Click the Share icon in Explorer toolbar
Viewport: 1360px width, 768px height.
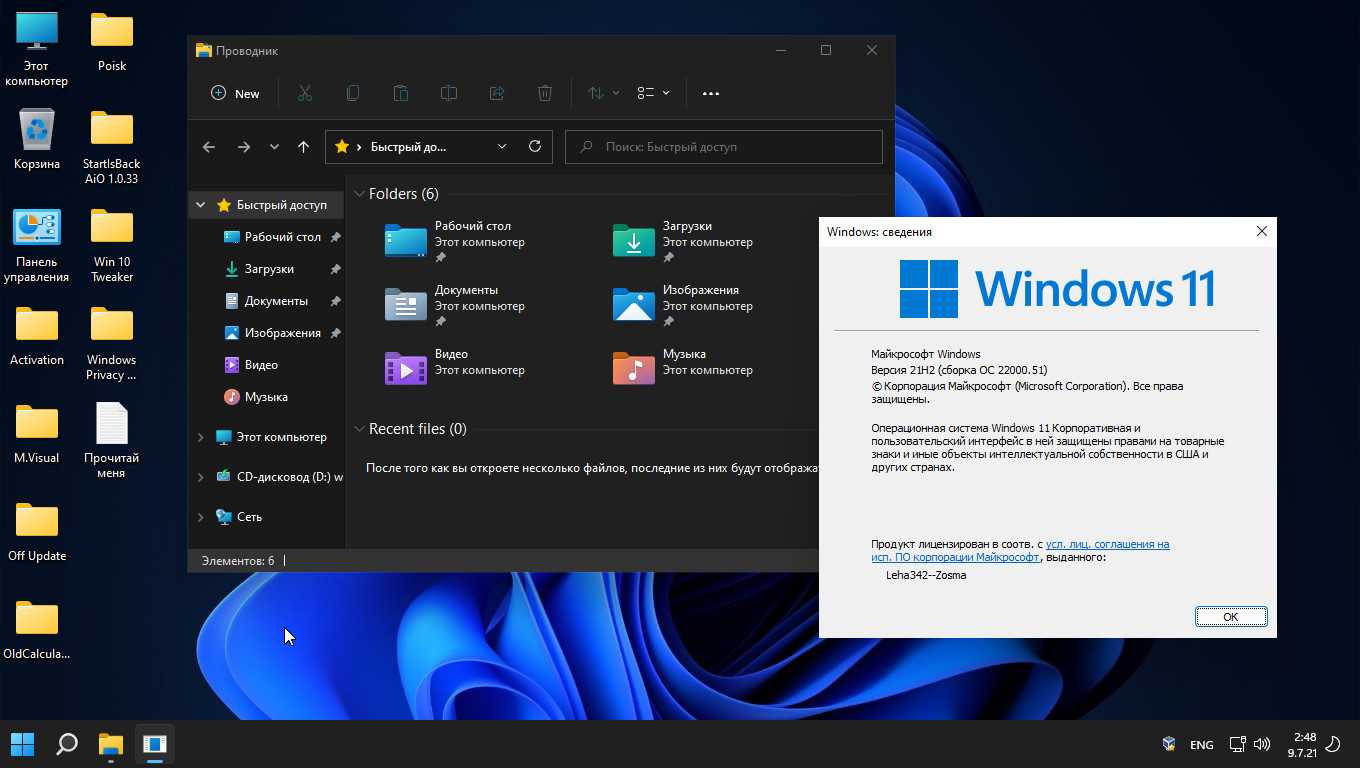[497, 93]
